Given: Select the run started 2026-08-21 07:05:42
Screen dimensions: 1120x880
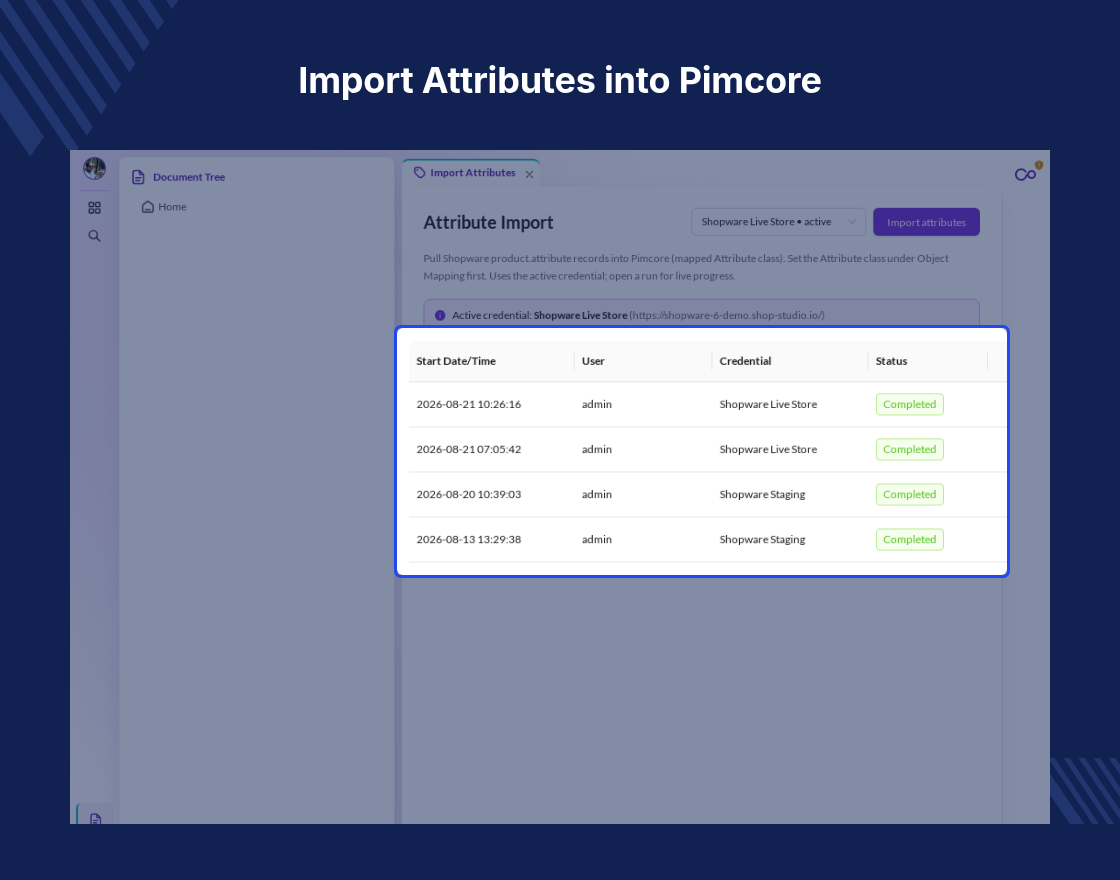Looking at the screenshot, I should (707, 449).
